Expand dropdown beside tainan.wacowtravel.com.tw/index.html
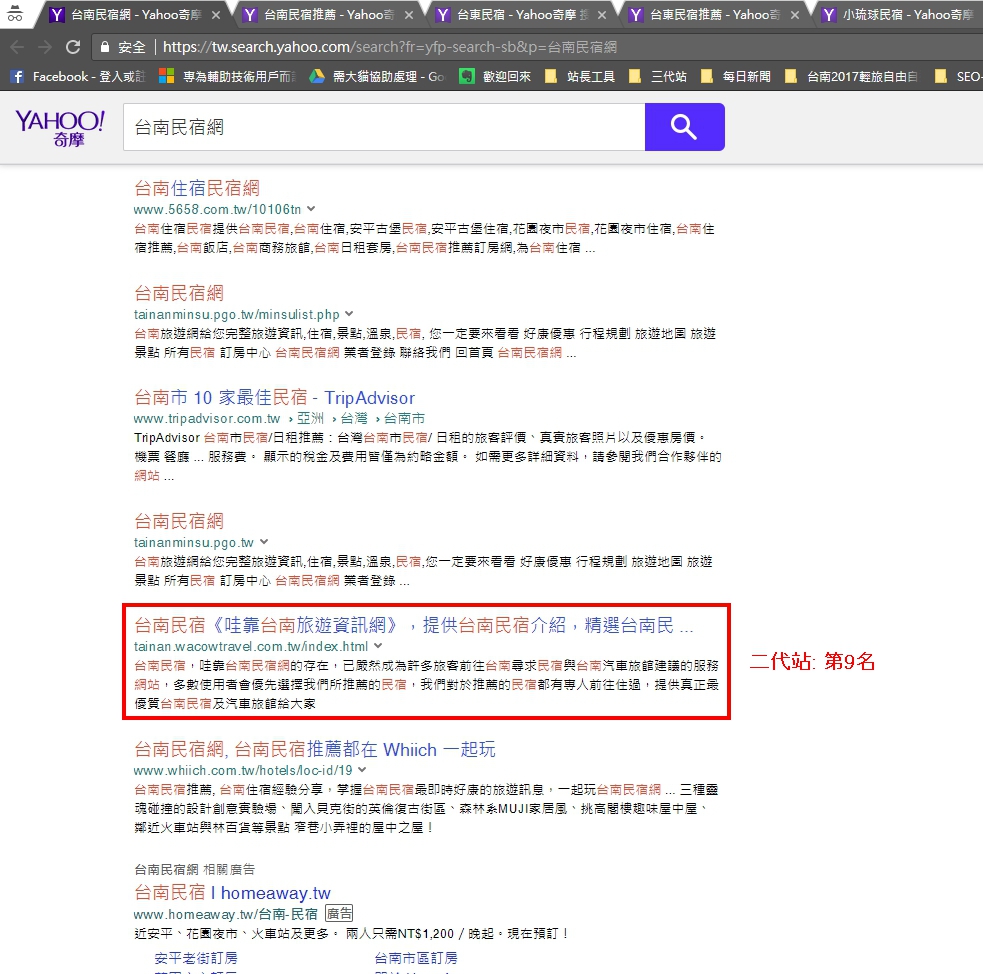Image resolution: width=983 pixels, height=974 pixels. (378, 646)
